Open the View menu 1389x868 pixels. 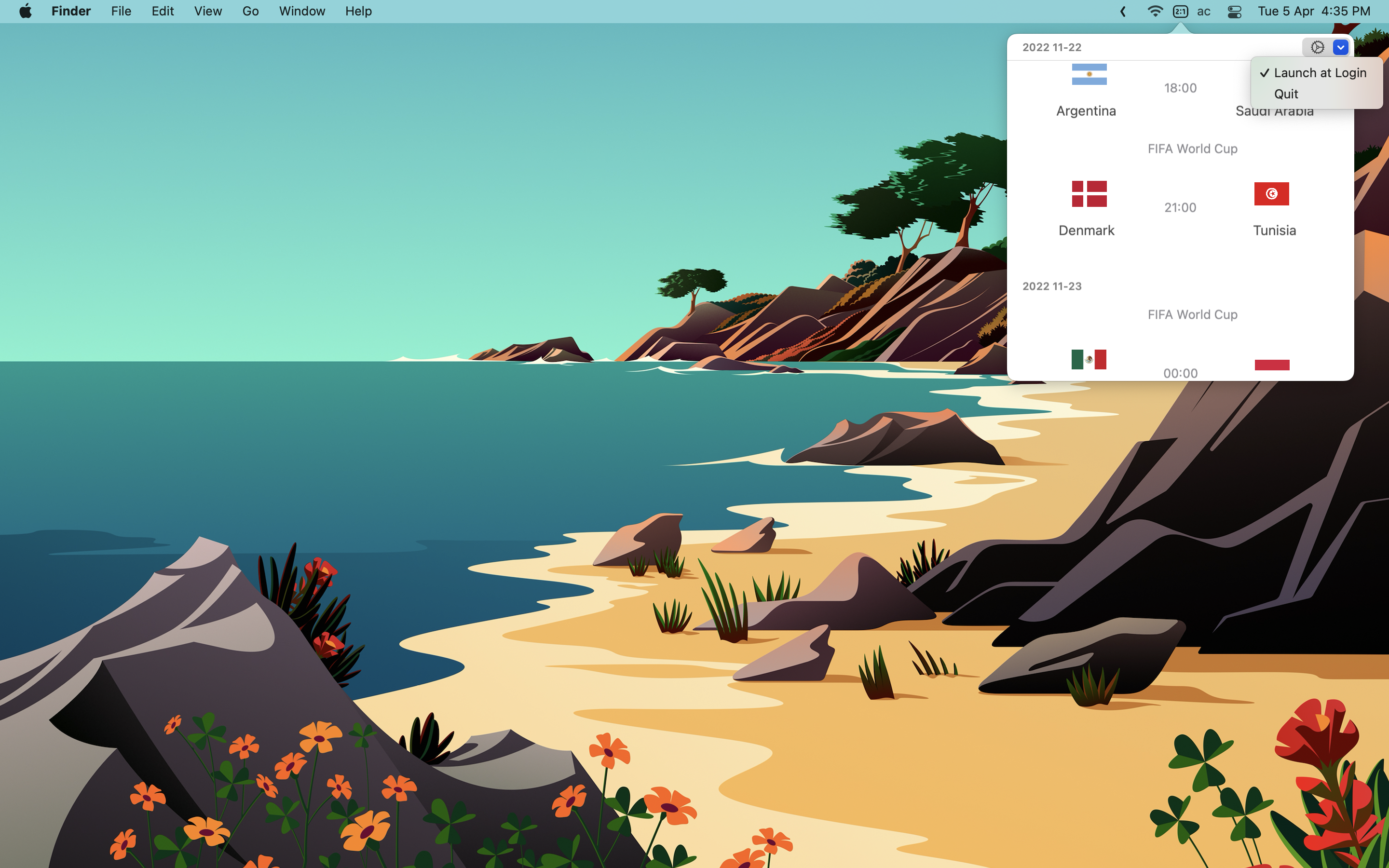click(208, 12)
